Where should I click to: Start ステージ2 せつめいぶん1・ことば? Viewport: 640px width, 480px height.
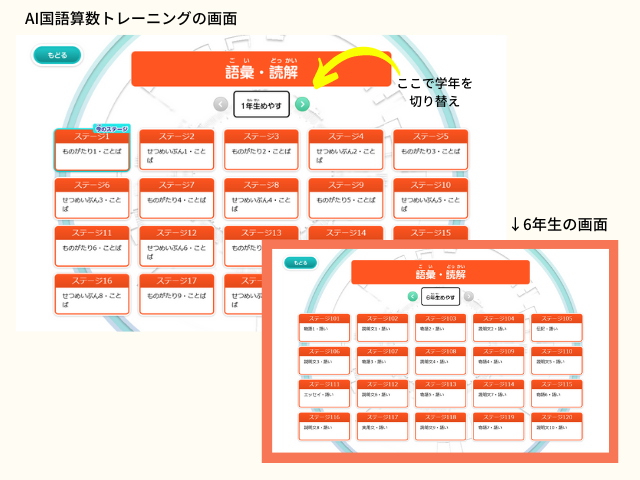(x=177, y=149)
